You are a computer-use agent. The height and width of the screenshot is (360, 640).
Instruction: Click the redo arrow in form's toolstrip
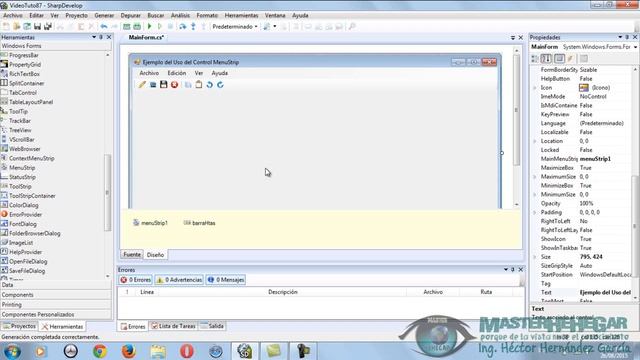pos(220,84)
